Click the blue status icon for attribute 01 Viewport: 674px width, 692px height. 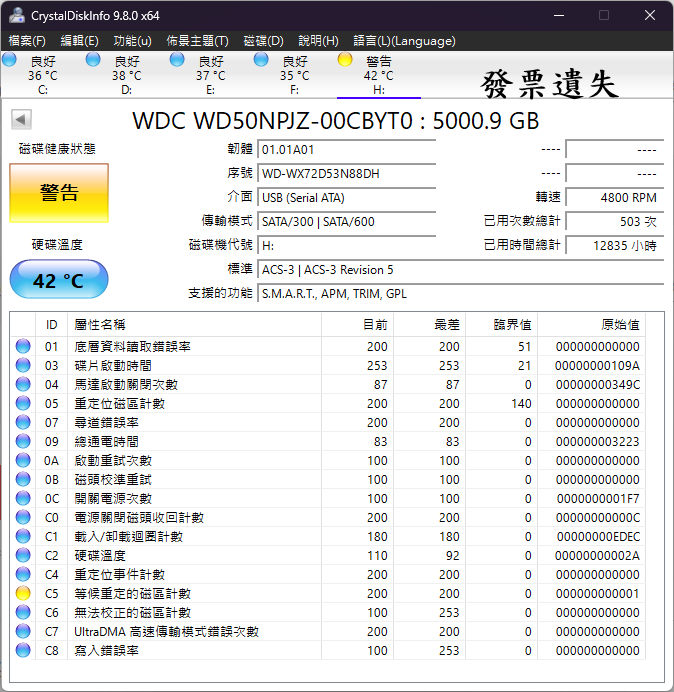click(23, 346)
